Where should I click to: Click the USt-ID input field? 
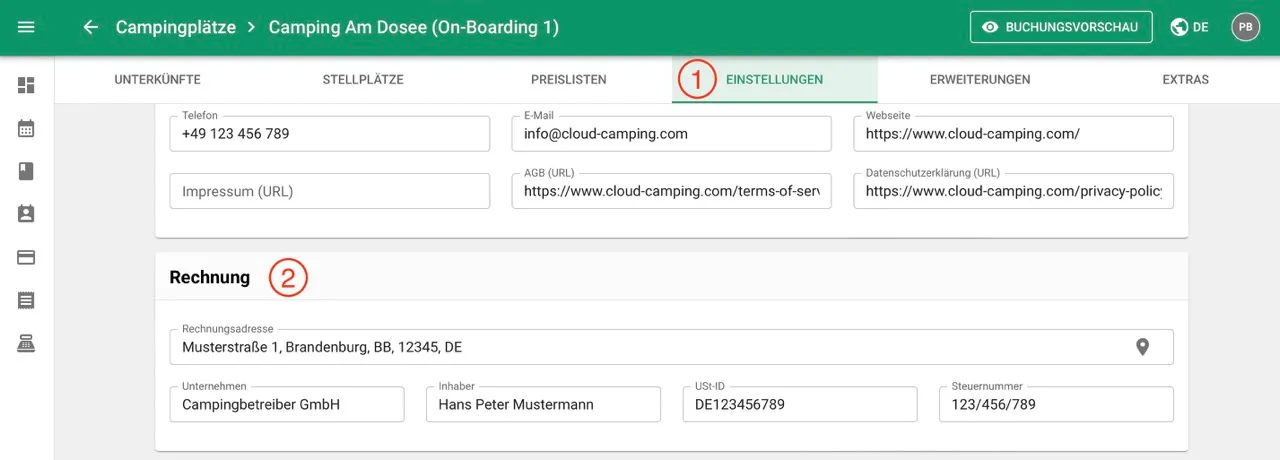point(805,405)
